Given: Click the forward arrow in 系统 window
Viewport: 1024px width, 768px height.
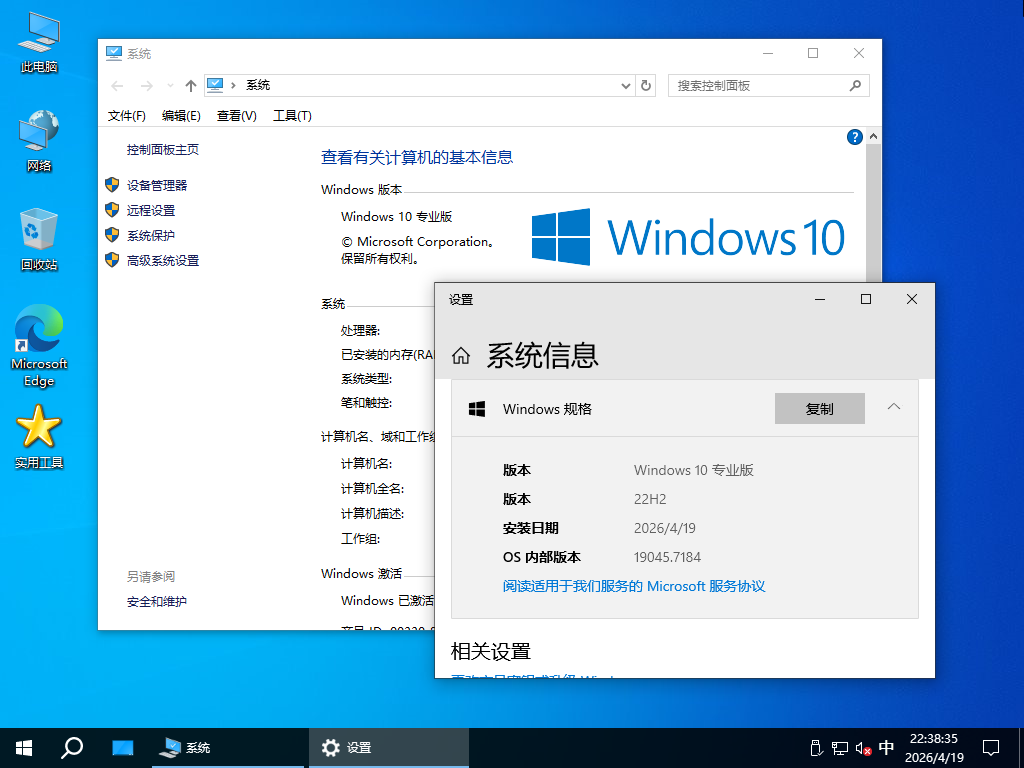Looking at the screenshot, I should [x=147, y=86].
